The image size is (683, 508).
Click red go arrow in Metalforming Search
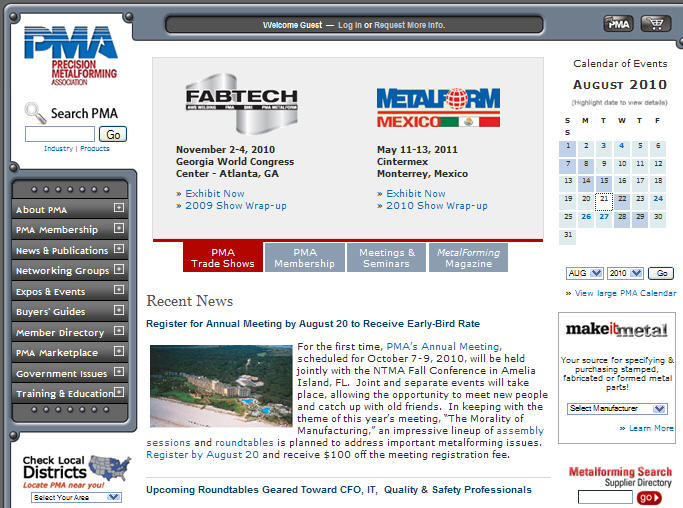[649, 497]
